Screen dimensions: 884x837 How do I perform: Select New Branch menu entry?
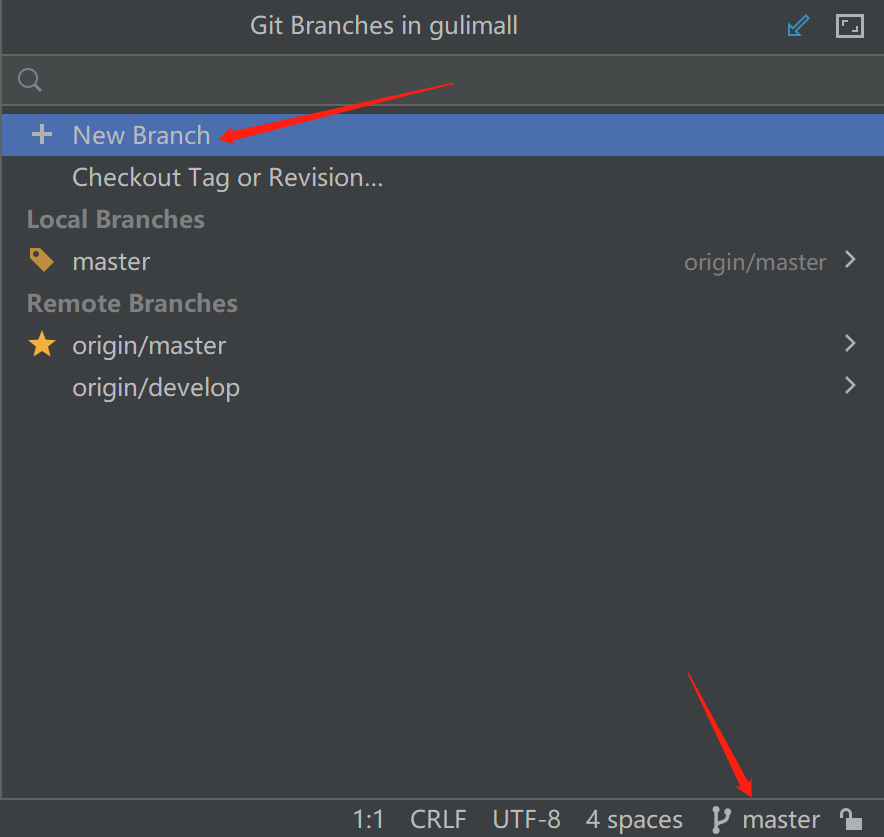coord(443,135)
